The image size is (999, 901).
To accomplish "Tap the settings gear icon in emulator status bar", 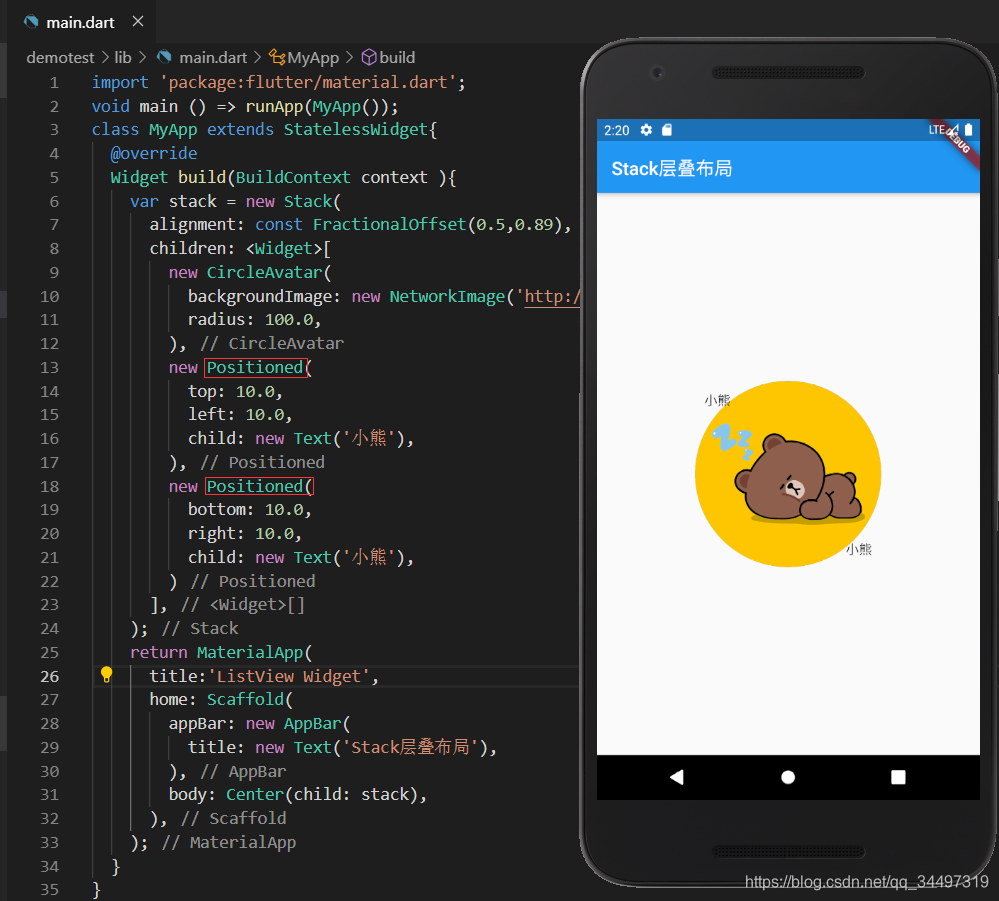I will [x=646, y=130].
